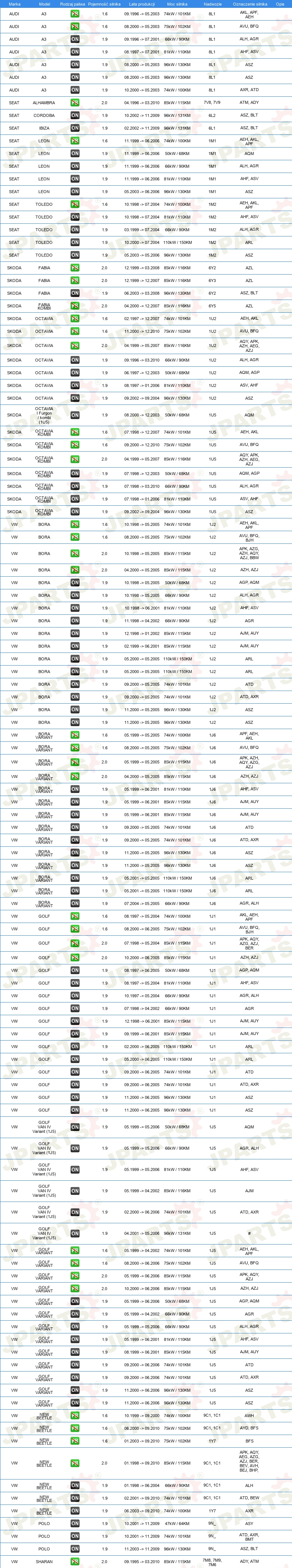Screen dimensions: 292x1568
Task: Click petrol icon in New Beetle AWH row
Action: (x=75, y=1416)
